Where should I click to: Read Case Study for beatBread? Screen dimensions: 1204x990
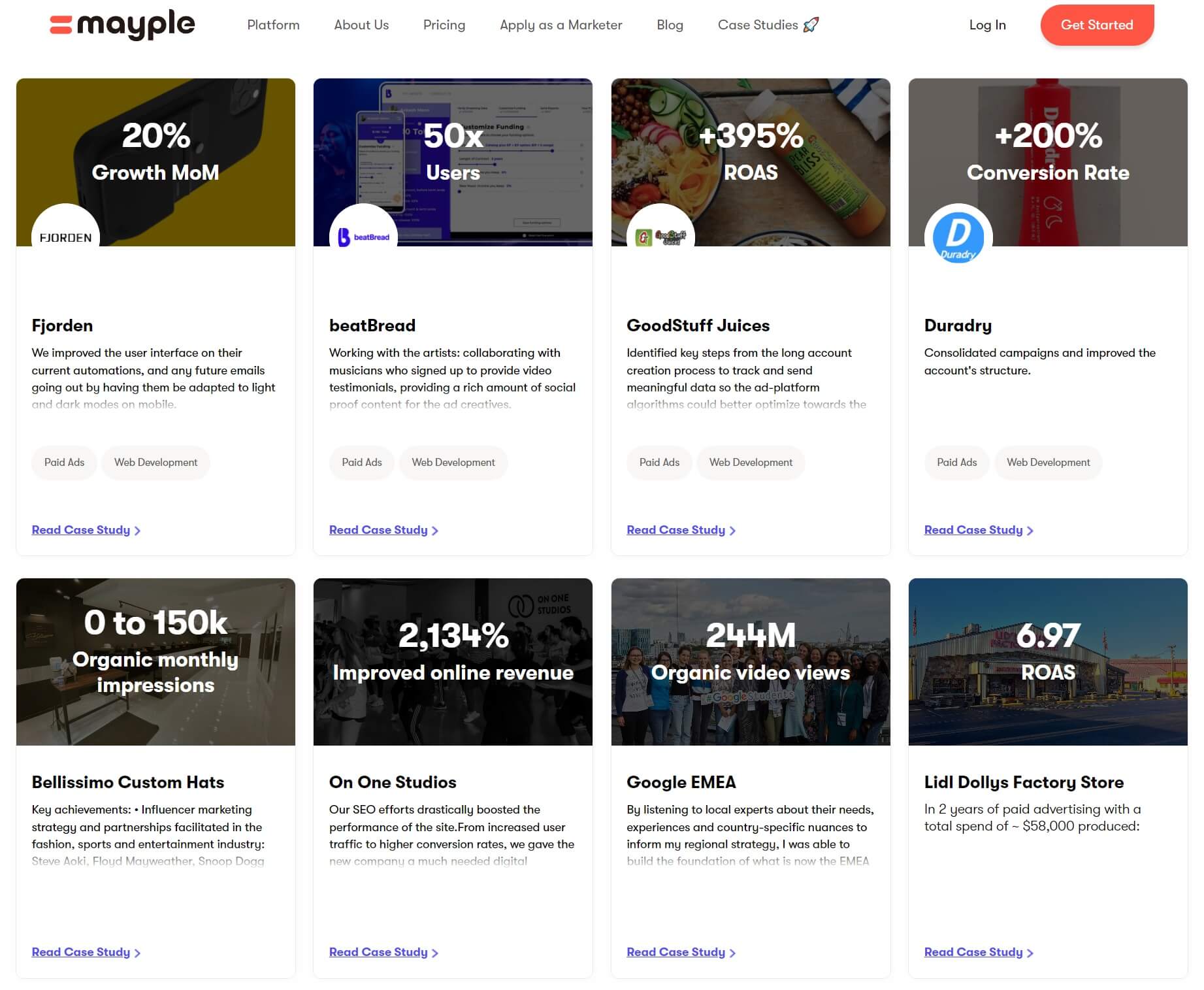(378, 530)
